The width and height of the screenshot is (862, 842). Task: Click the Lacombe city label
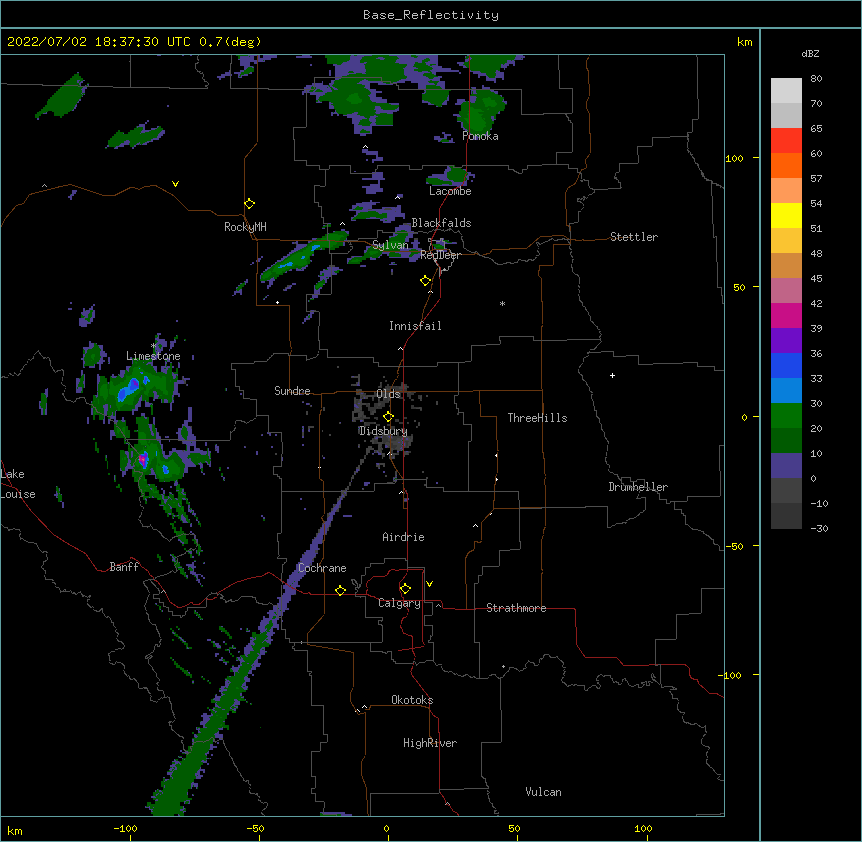tap(450, 191)
